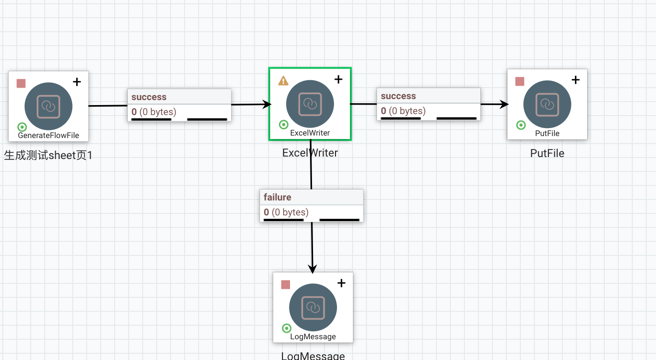The image size is (656, 360).
Task: Click the plus sign on LogMessage node
Action: (x=341, y=283)
